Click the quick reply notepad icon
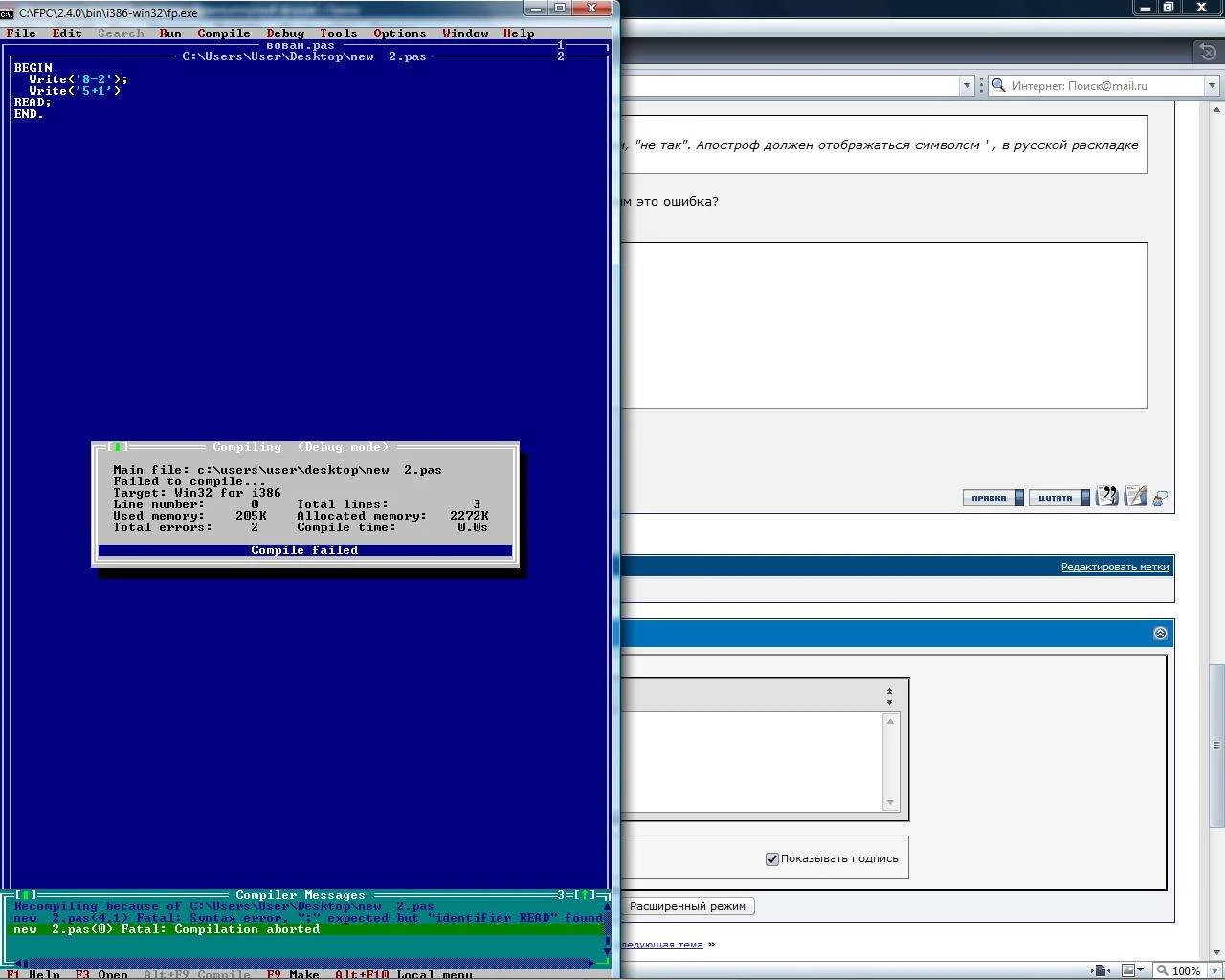1225x980 pixels. [1136, 497]
